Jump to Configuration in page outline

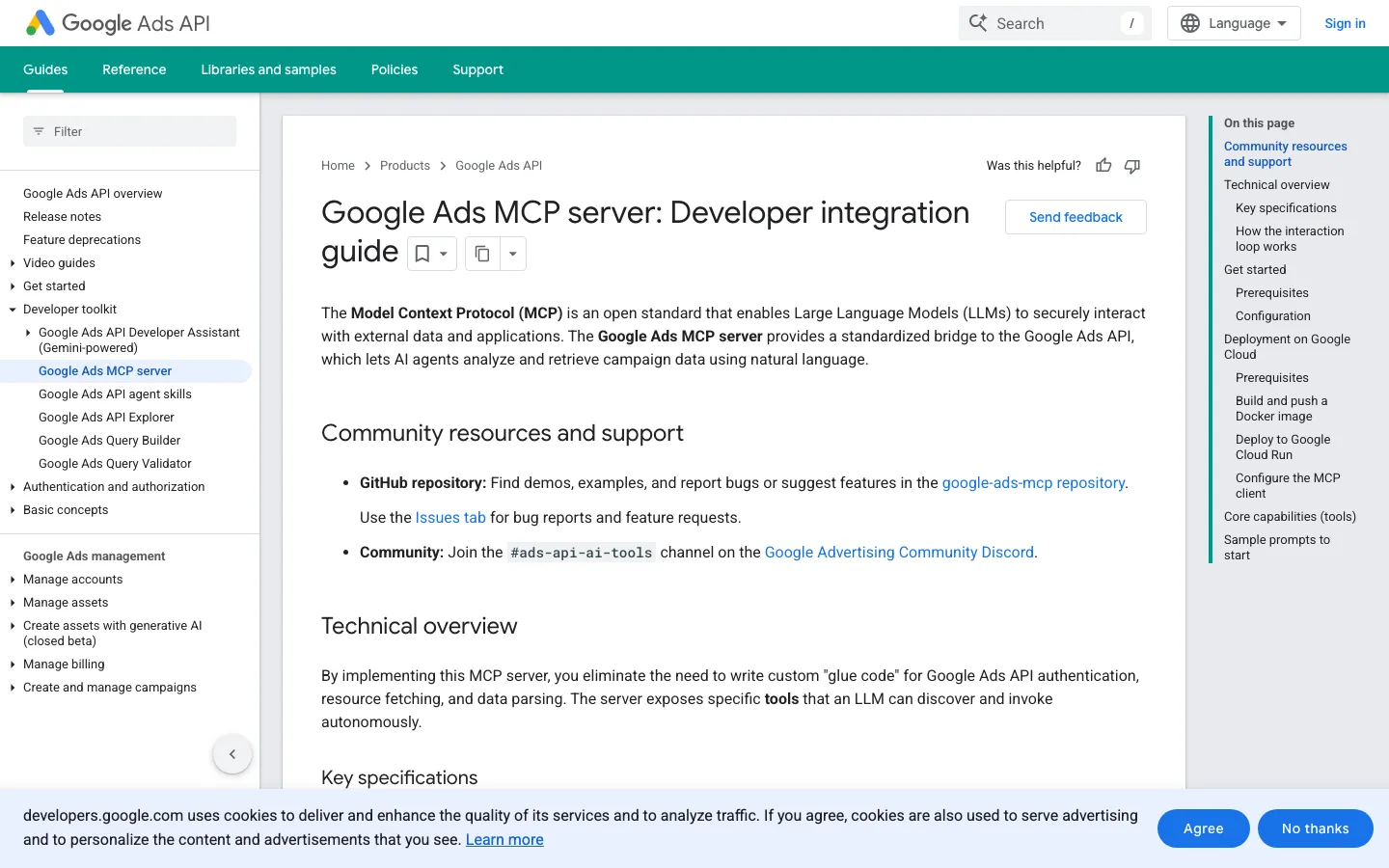(1272, 316)
